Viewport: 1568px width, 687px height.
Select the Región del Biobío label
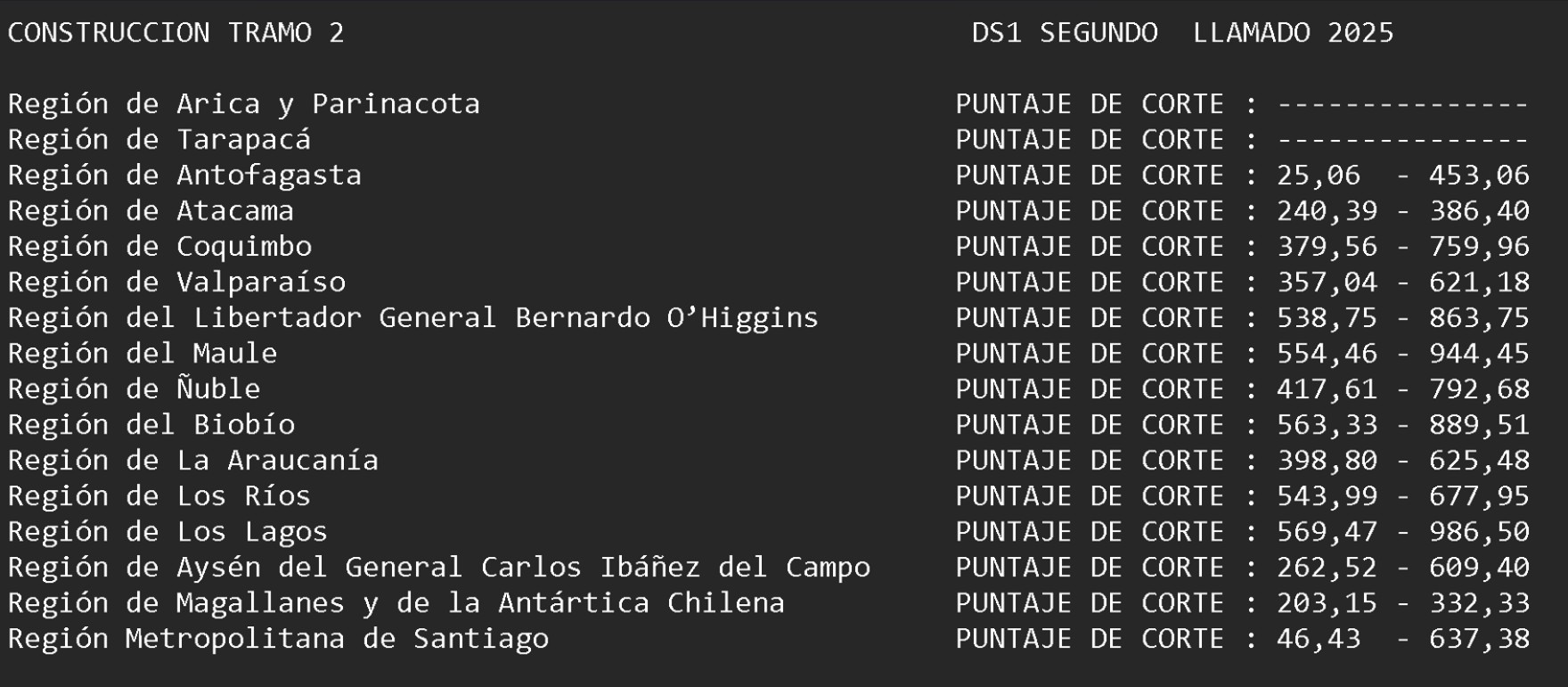click(151, 425)
